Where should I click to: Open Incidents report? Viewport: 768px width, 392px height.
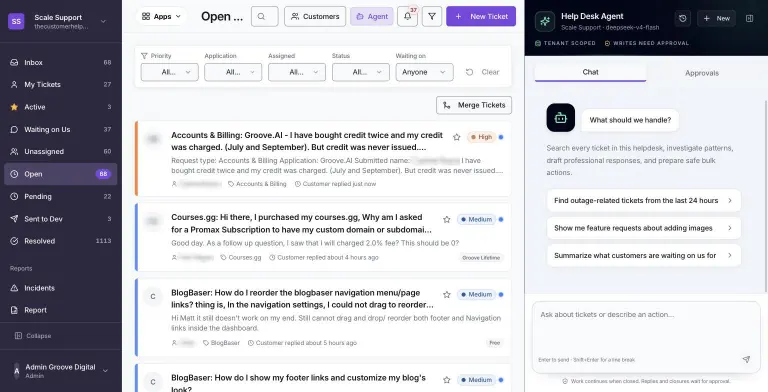(x=61, y=288)
